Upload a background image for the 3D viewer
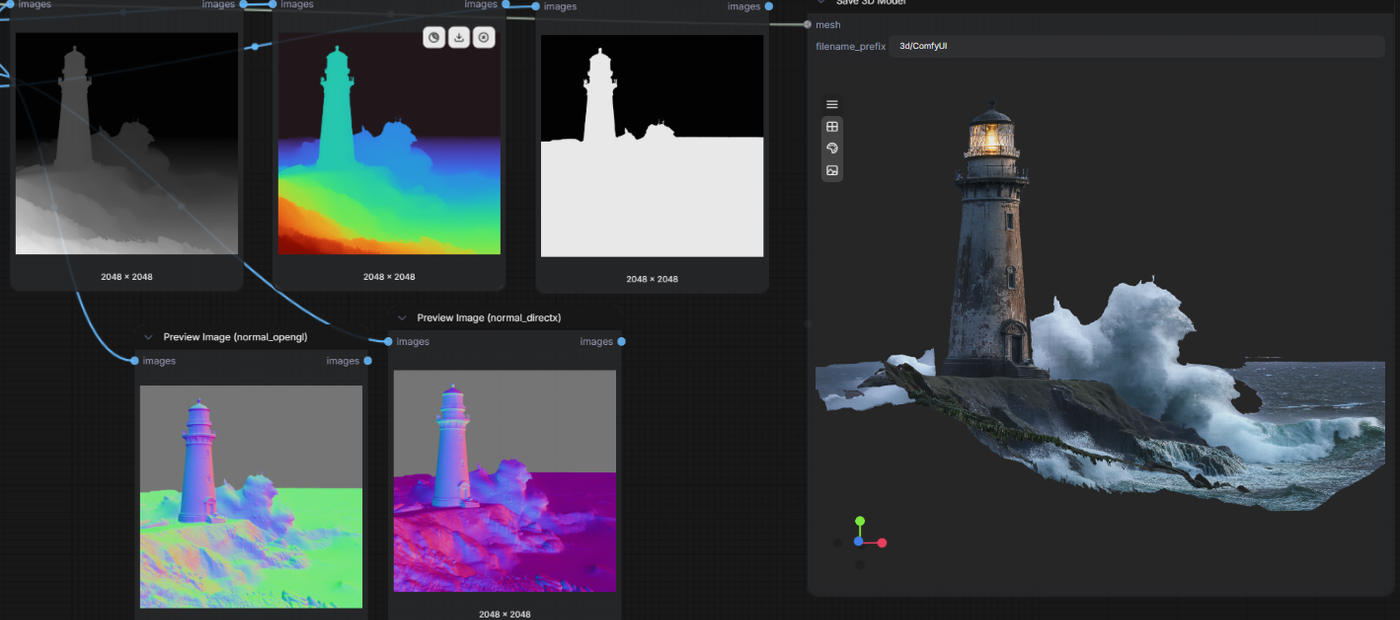 coord(832,171)
